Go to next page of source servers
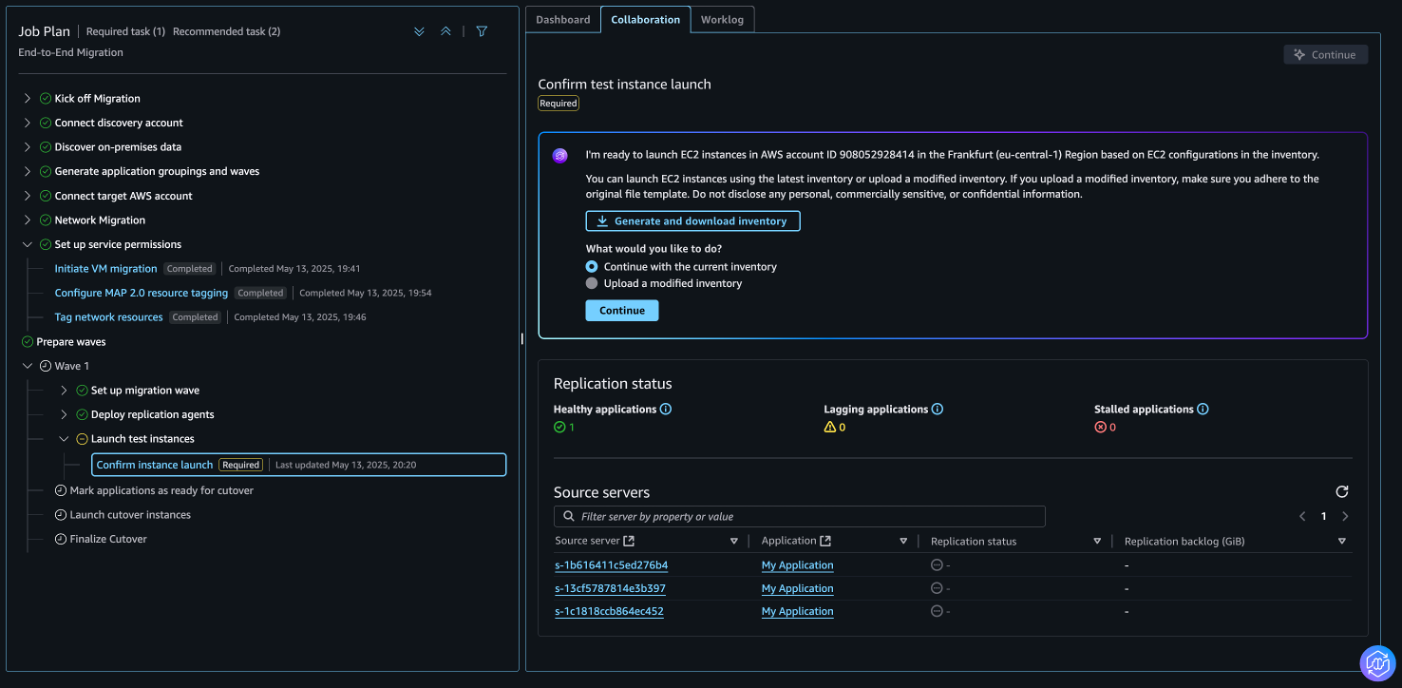The image size is (1402, 688). tap(1345, 516)
